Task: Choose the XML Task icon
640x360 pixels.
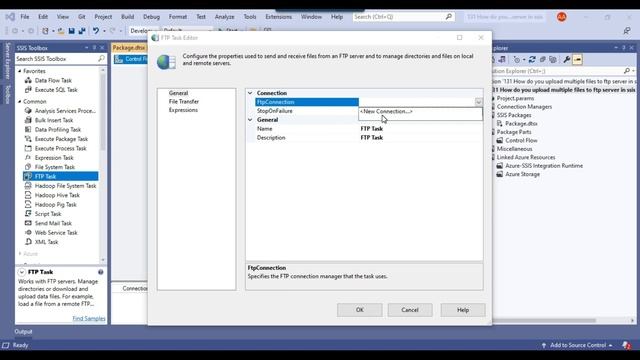Action: point(28,242)
